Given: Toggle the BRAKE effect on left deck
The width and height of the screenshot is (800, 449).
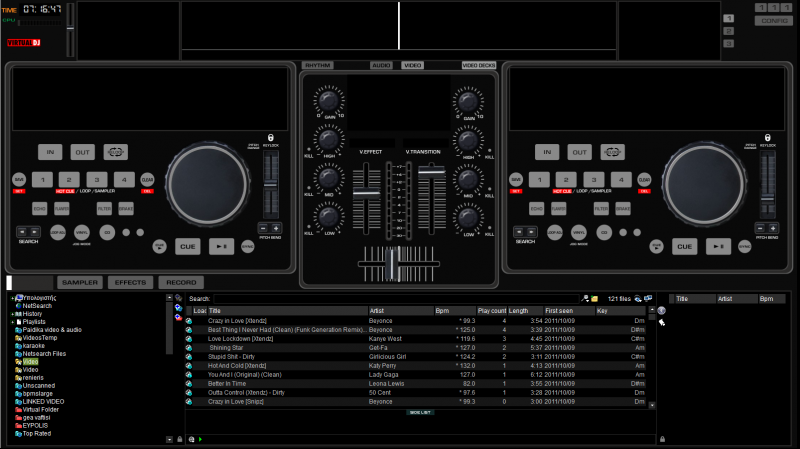Looking at the screenshot, I should coord(126,209).
